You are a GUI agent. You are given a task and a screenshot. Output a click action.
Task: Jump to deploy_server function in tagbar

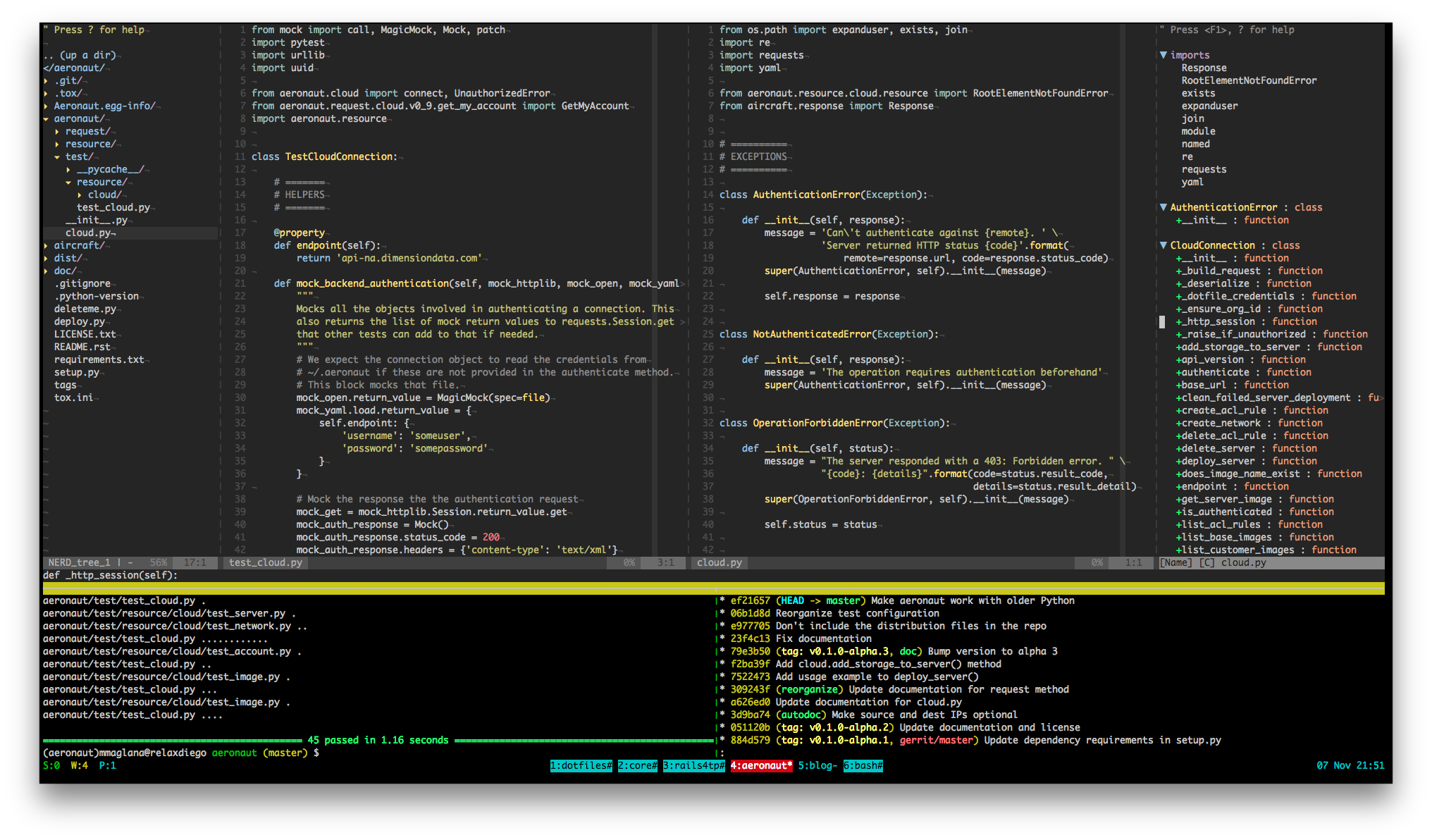coord(1218,461)
